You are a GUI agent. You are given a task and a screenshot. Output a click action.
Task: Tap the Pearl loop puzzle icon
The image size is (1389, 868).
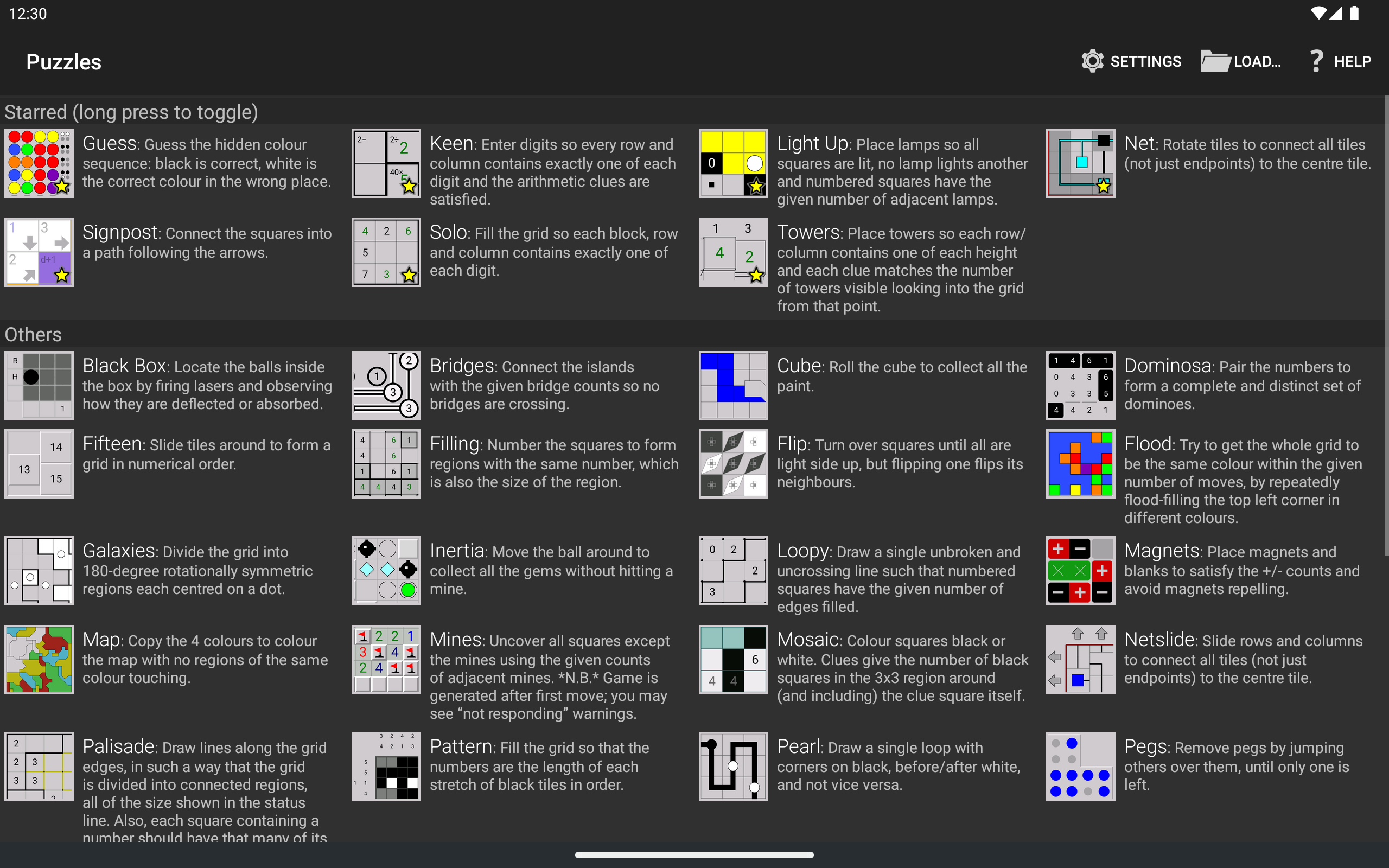[733, 766]
